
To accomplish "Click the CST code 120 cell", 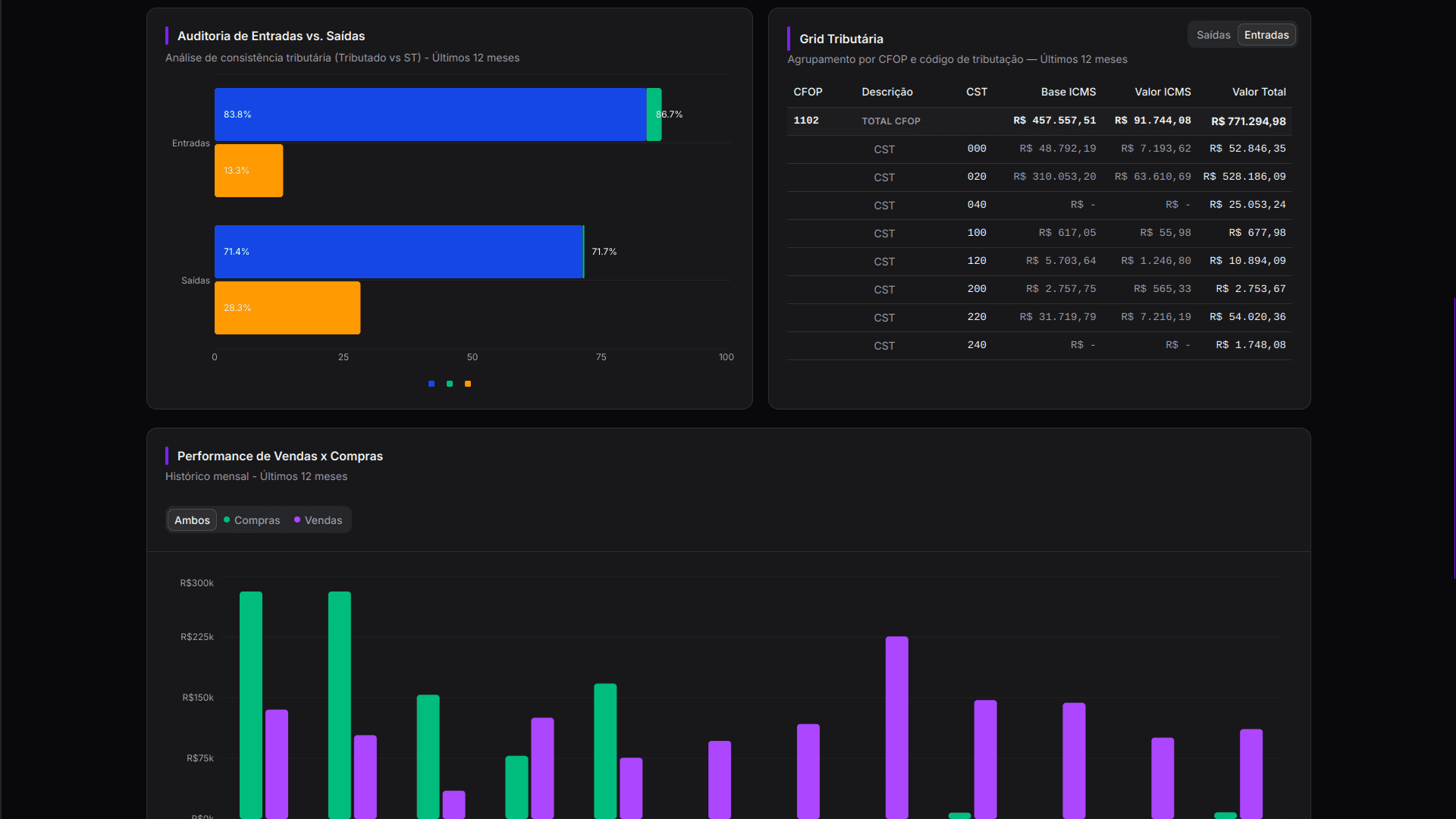I will [977, 261].
